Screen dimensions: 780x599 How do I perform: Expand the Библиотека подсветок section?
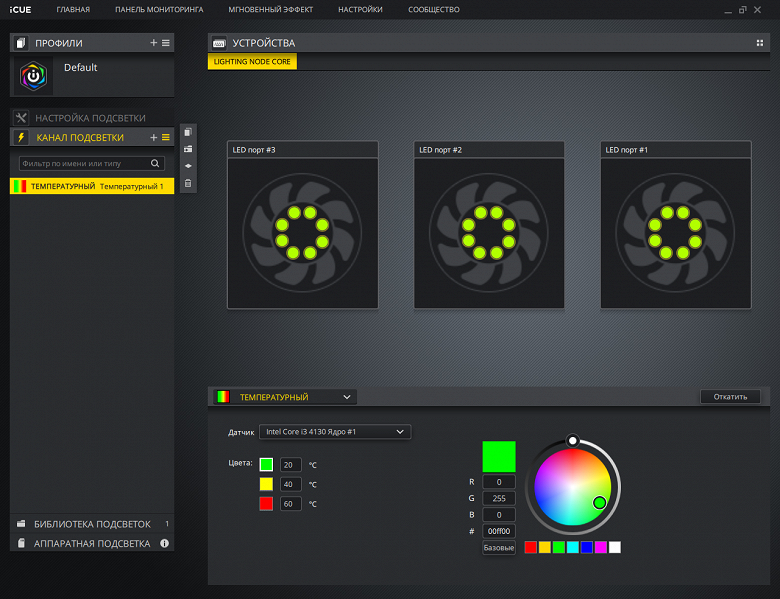pyautogui.click(x=92, y=524)
